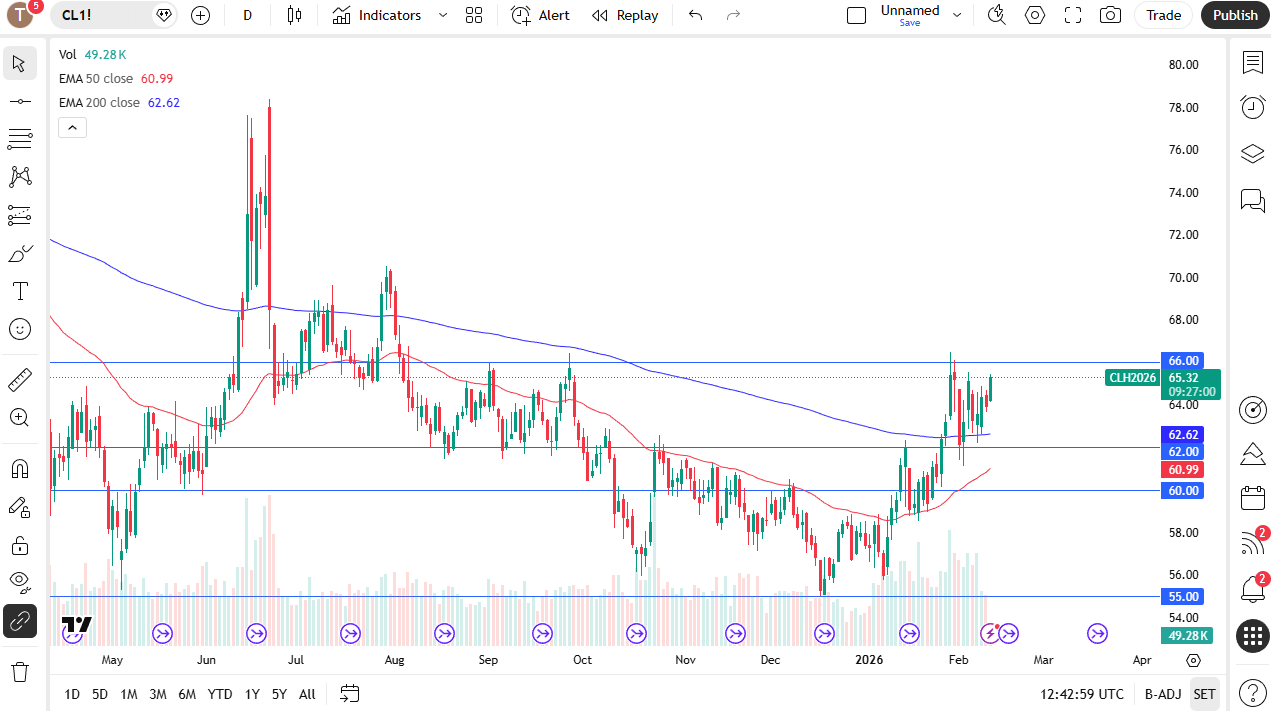Select the All date range
This screenshot has height=711, width=1271.
coord(307,694)
